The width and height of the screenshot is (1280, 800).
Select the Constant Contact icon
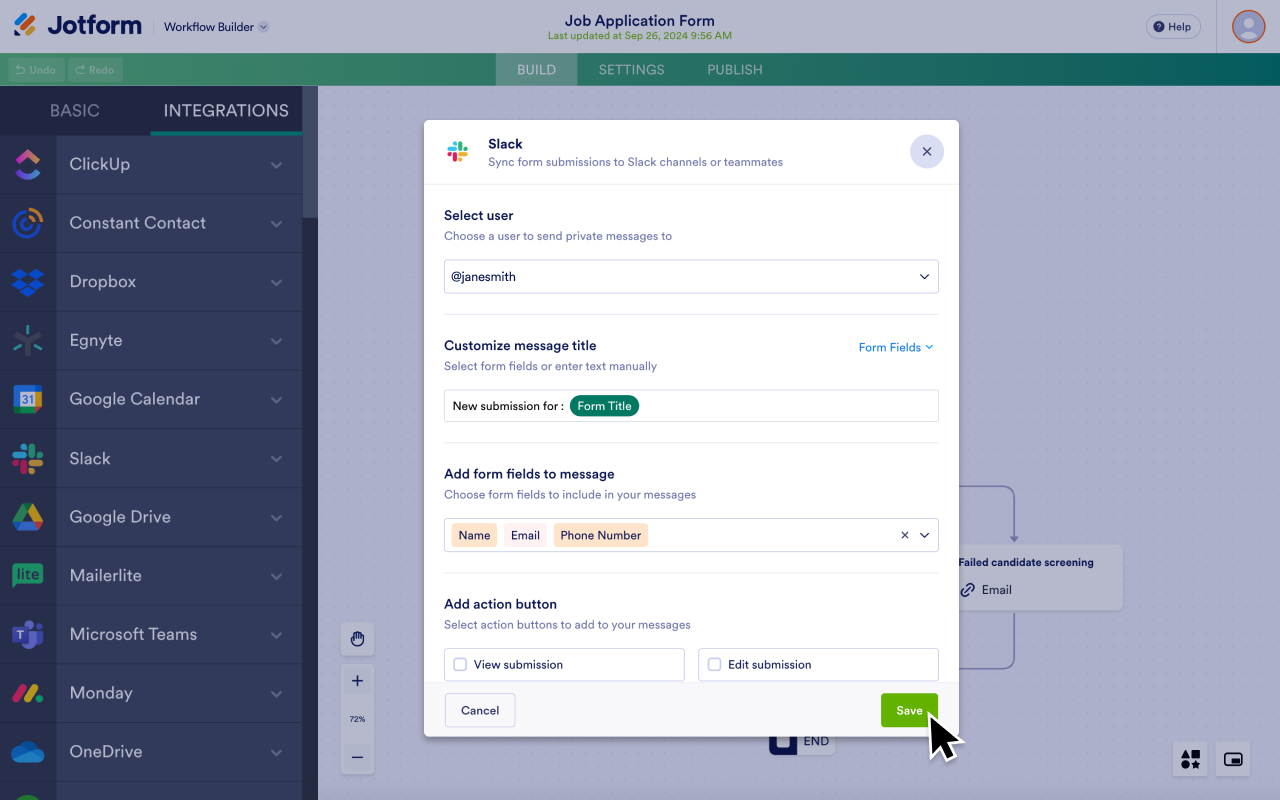28,223
